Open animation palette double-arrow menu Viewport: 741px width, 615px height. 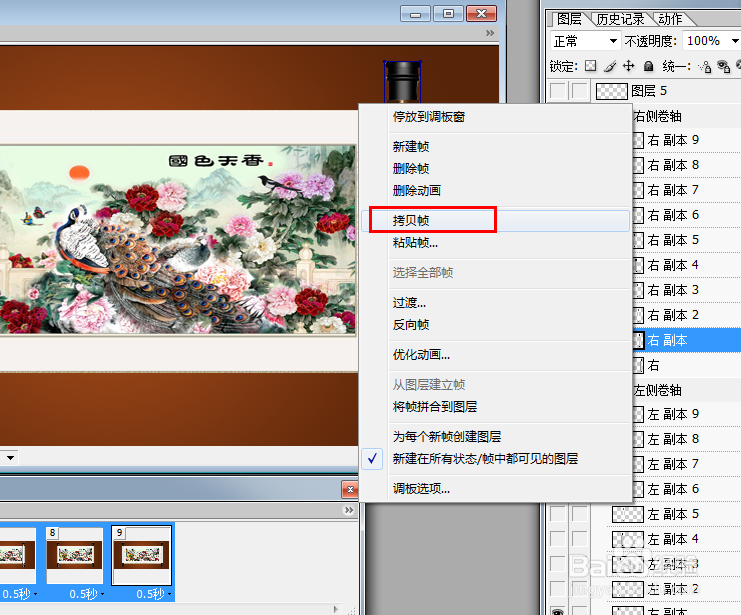(x=349, y=510)
